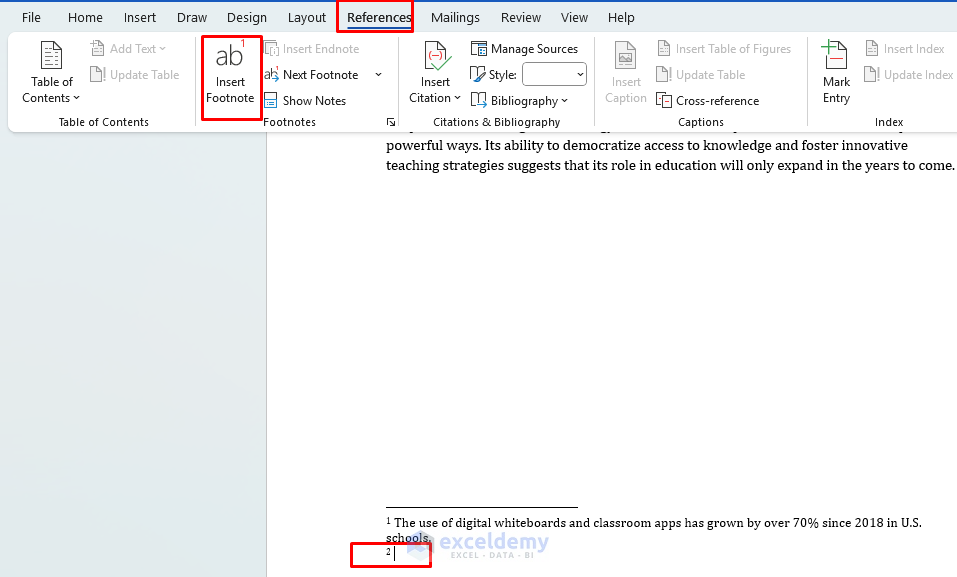Expand the Next Footnote dropdown arrow
The height and width of the screenshot is (577, 957).
pos(378,74)
